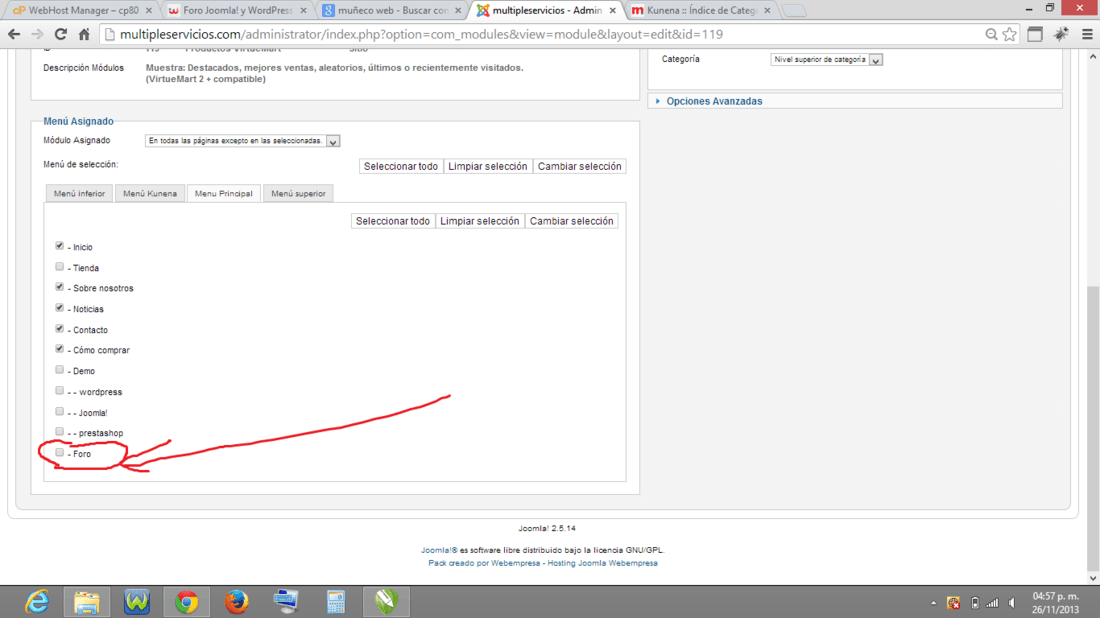Open File Explorer from the taskbar
The width and height of the screenshot is (1100, 618).
click(86, 602)
